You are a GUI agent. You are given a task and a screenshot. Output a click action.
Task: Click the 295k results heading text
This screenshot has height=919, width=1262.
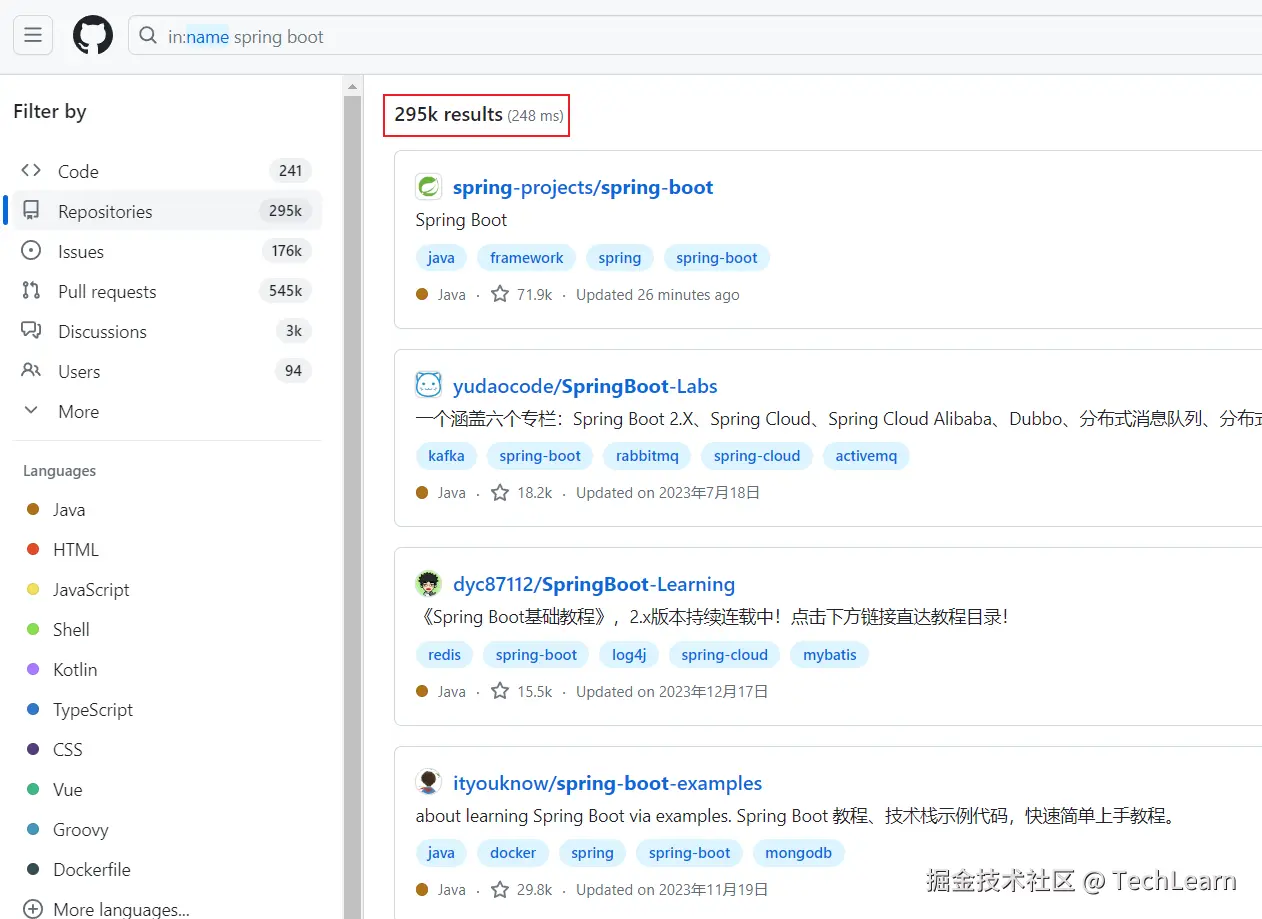click(449, 114)
